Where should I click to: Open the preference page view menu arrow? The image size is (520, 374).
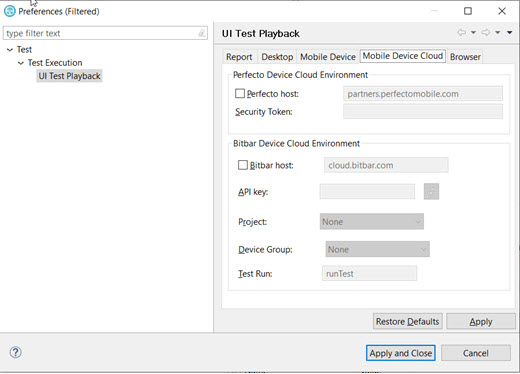tap(510, 32)
